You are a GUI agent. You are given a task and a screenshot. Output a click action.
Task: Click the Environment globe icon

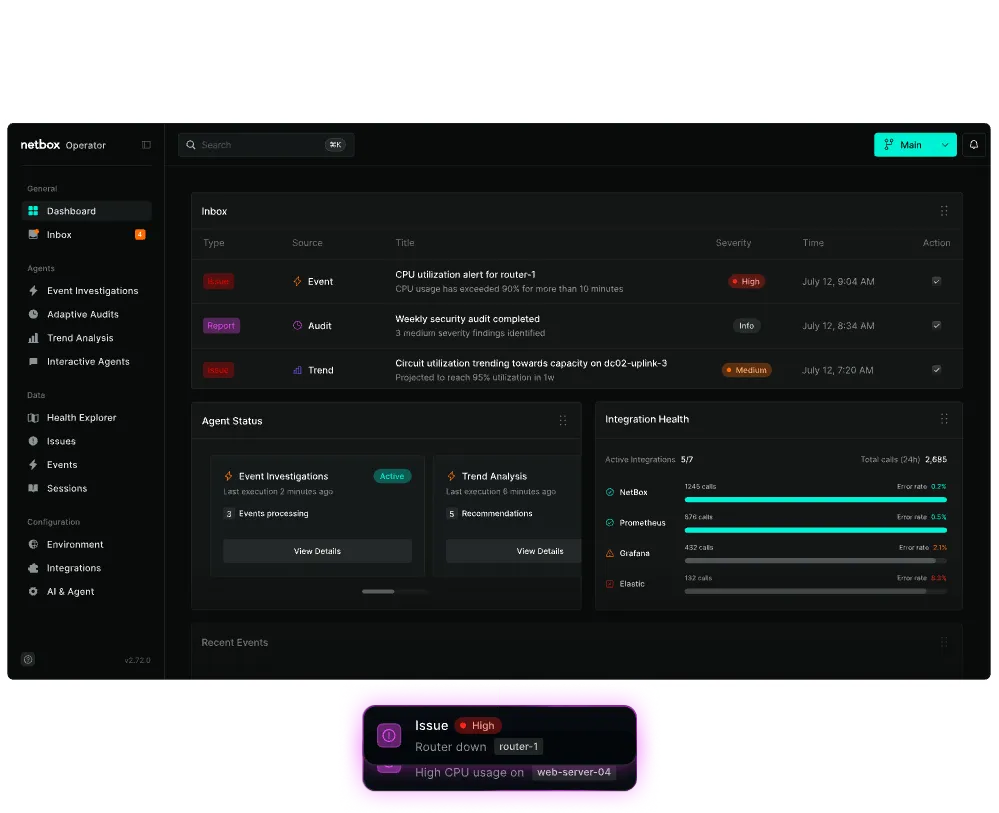coord(33,544)
